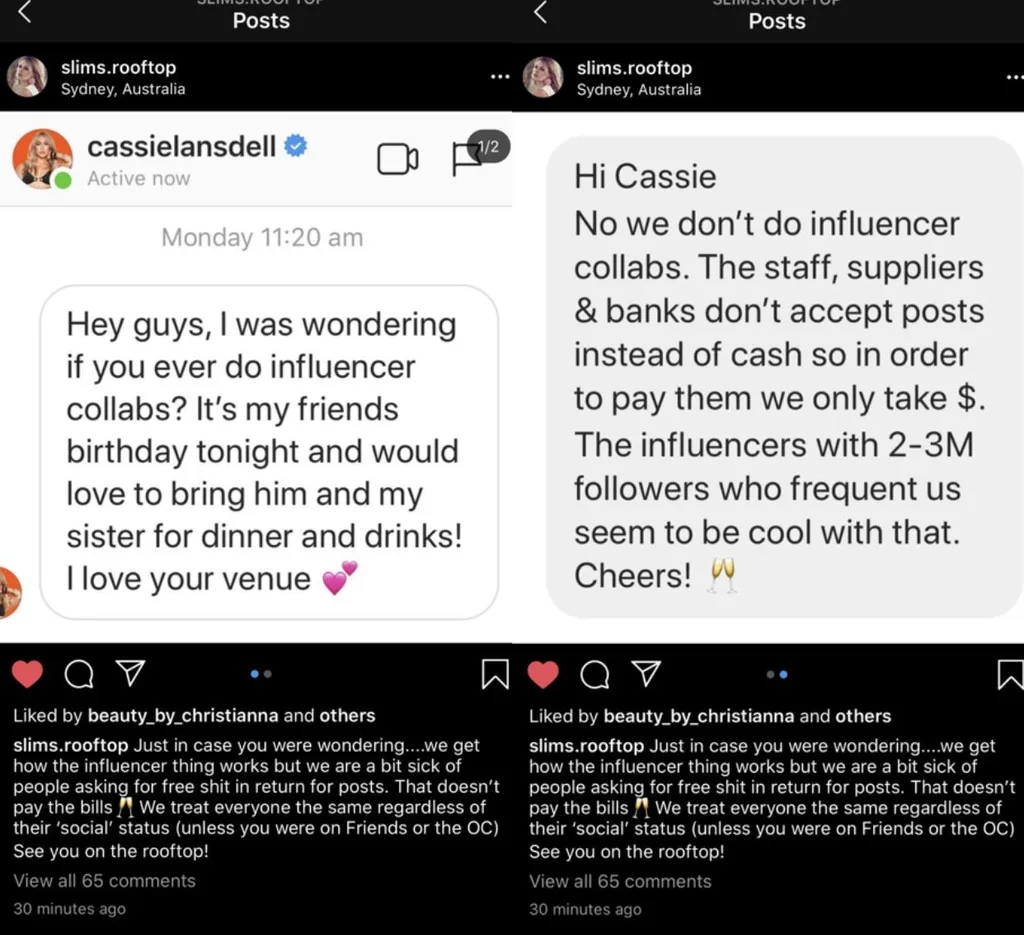This screenshot has width=1024, height=935.
Task: Open slims.rooftop username on right post
Action: (634, 68)
